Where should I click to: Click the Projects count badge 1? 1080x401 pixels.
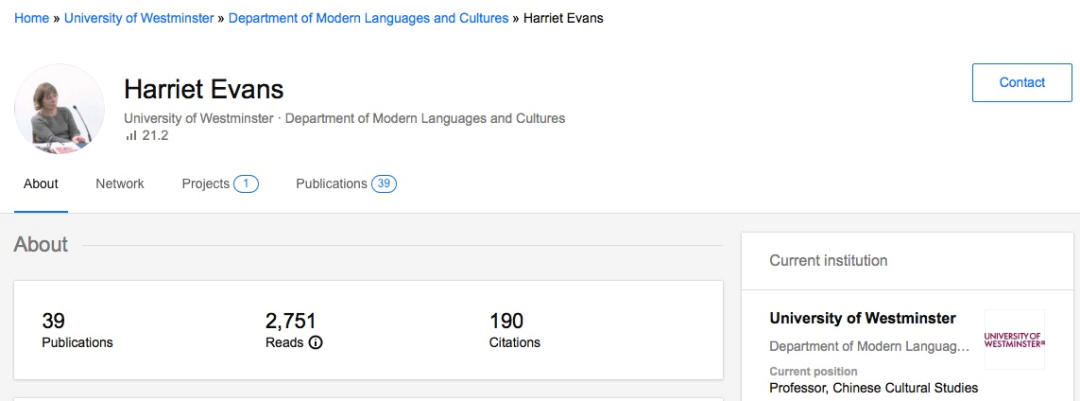(x=246, y=184)
